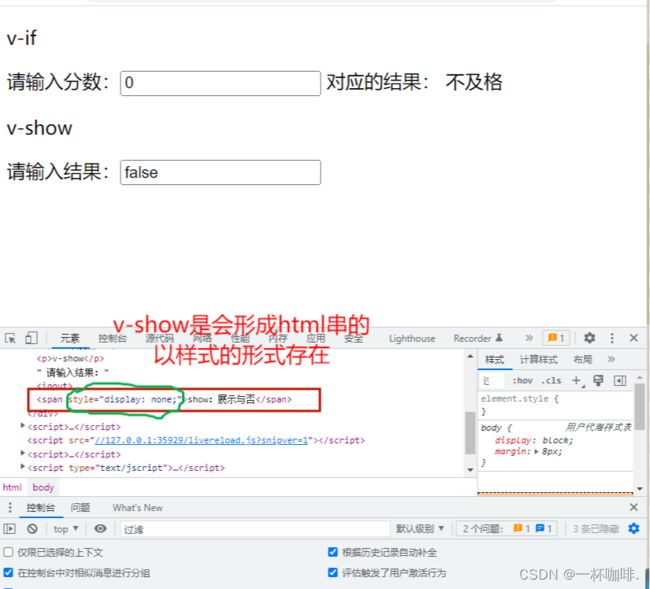
Task: Select the 布局 tab
Action: tap(582, 359)
